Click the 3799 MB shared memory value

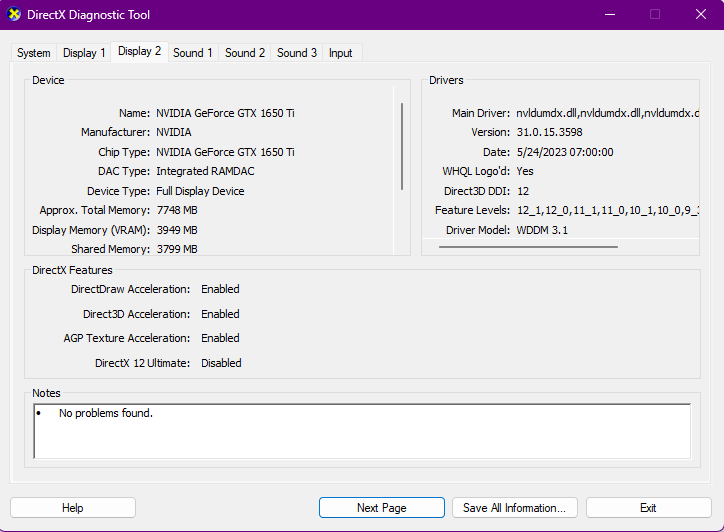coord(177,249)
